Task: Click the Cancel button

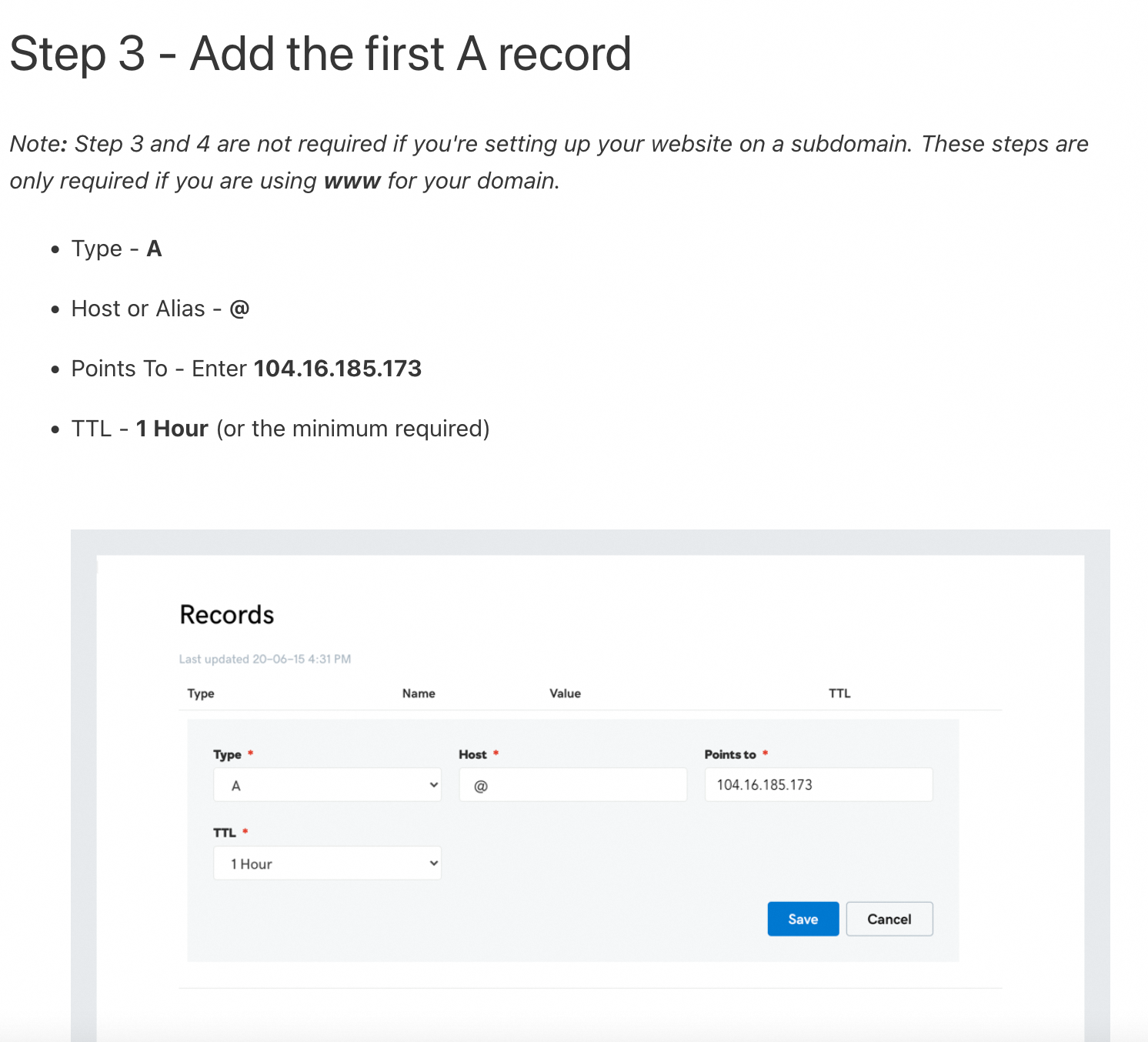Action: click(x=889, y=919)
